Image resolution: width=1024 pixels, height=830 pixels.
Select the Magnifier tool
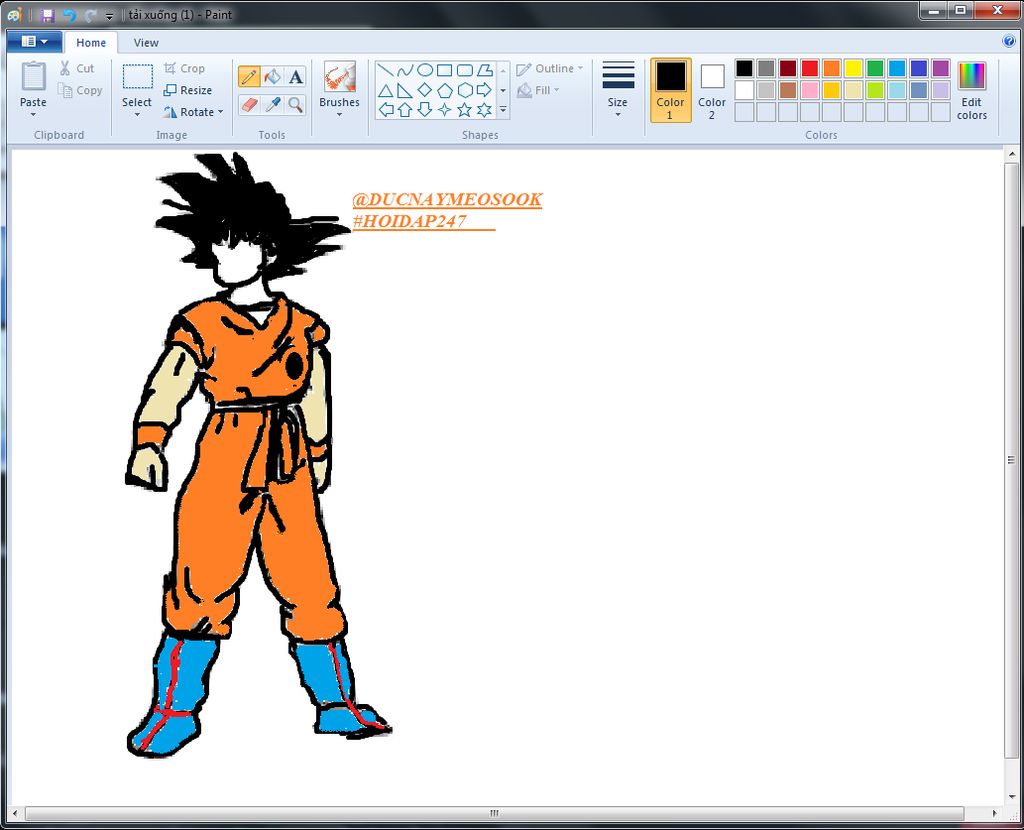pyautogui.click(x=295, y=104)
